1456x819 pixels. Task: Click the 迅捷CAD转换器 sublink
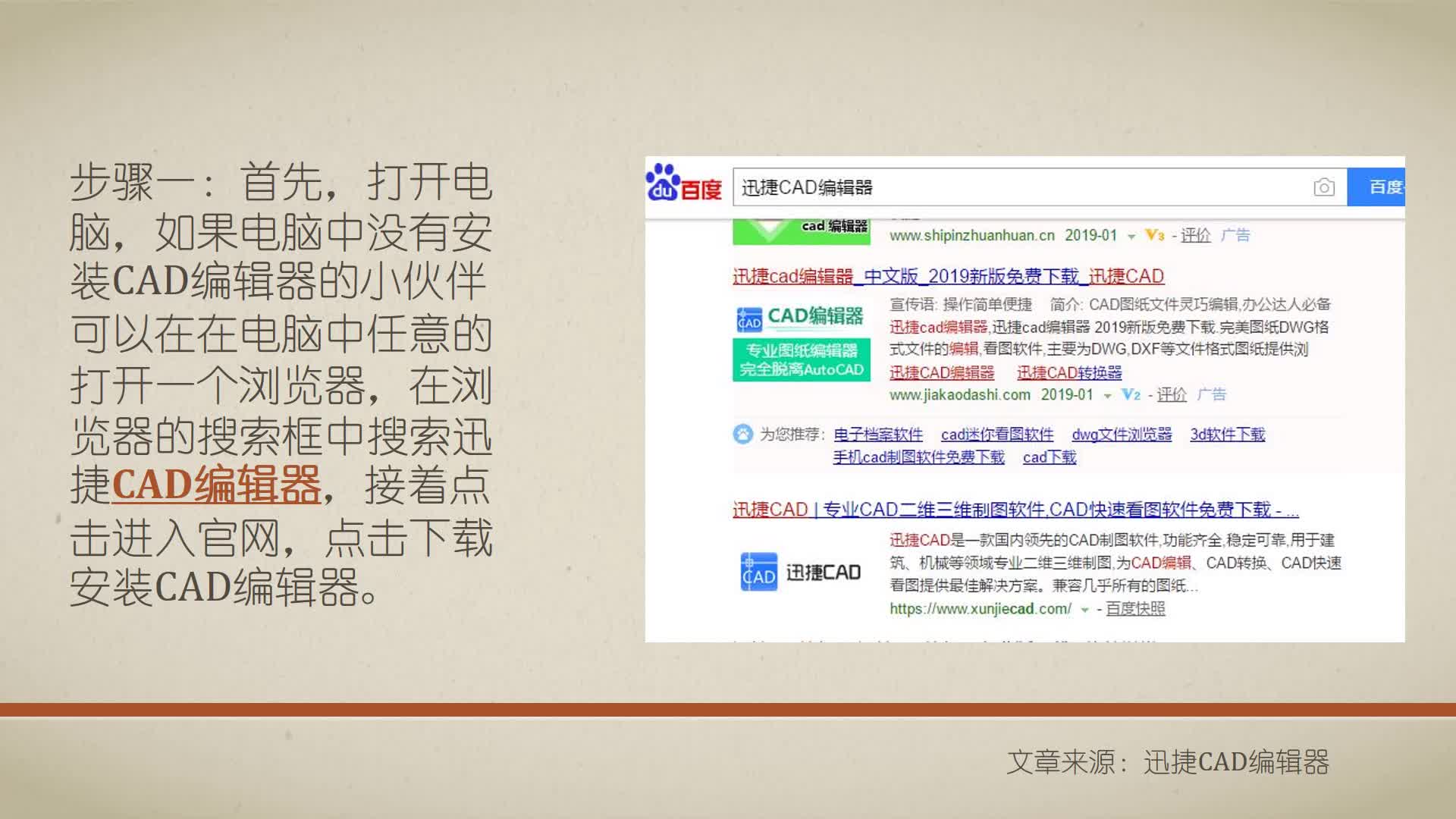click(x=1068, y=372)
